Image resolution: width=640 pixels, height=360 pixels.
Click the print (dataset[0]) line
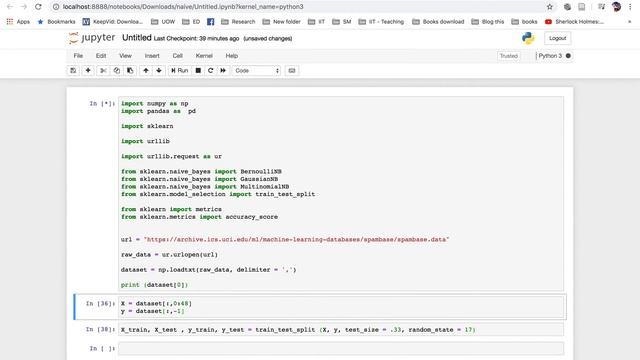click(154, 285)
